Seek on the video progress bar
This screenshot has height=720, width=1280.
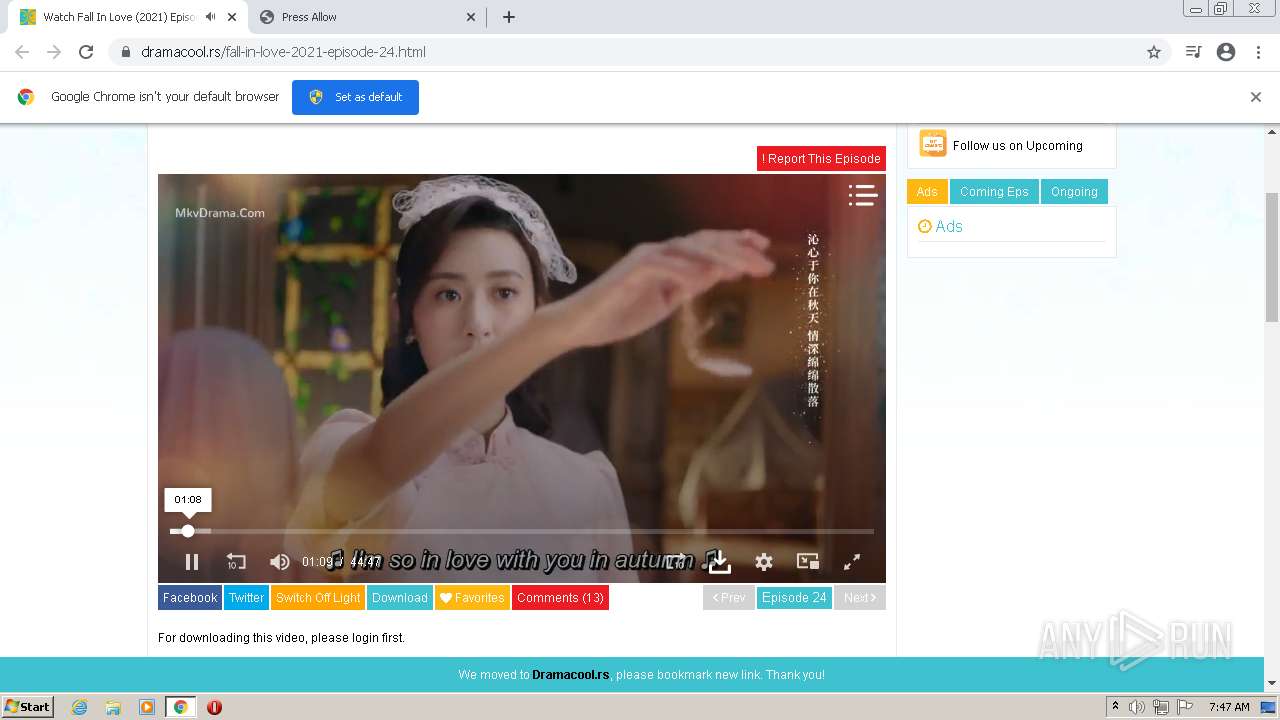[522, 531]
